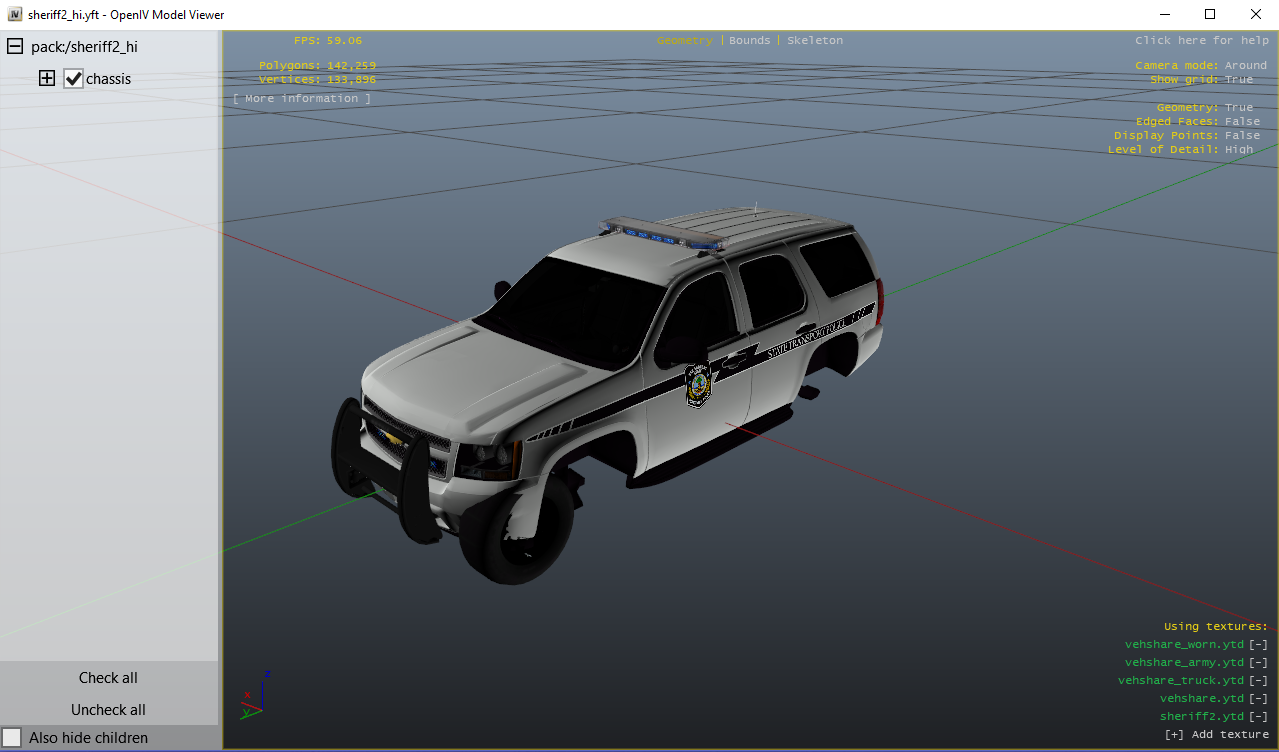Click the Using textures label
The height and width of the screenshot is (752, 1279).
(x=1216, y=627)
